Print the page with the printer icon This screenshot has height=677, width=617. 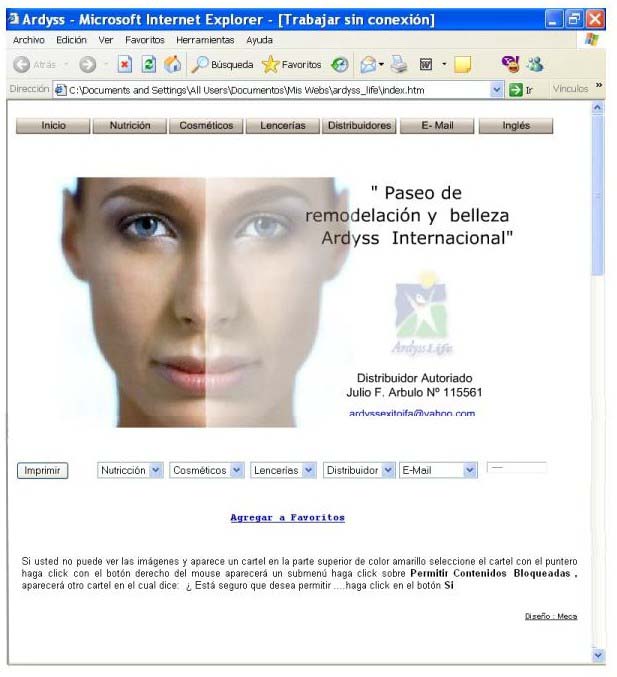(399, 65)
